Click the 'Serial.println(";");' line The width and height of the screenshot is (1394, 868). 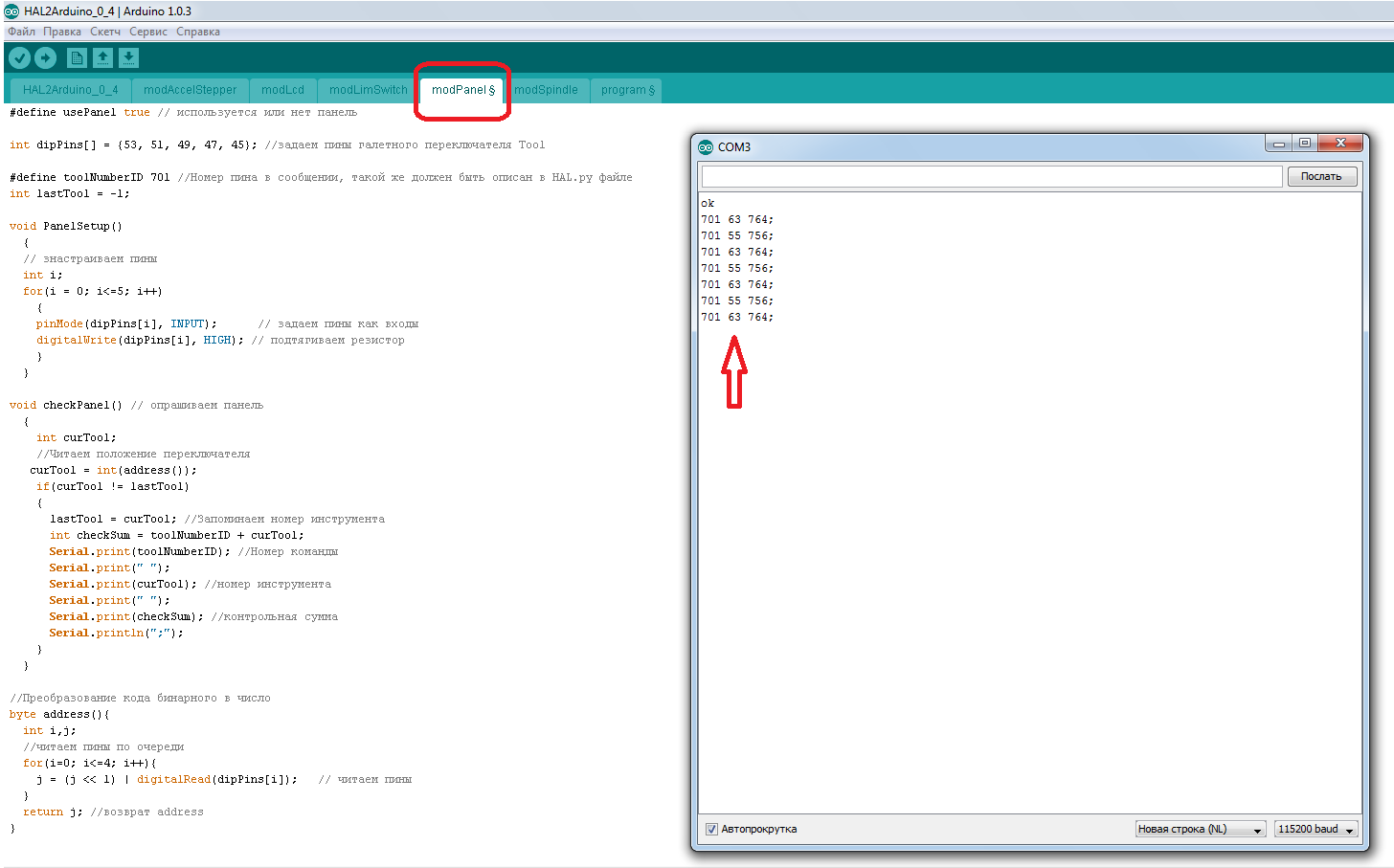(116, 633)
